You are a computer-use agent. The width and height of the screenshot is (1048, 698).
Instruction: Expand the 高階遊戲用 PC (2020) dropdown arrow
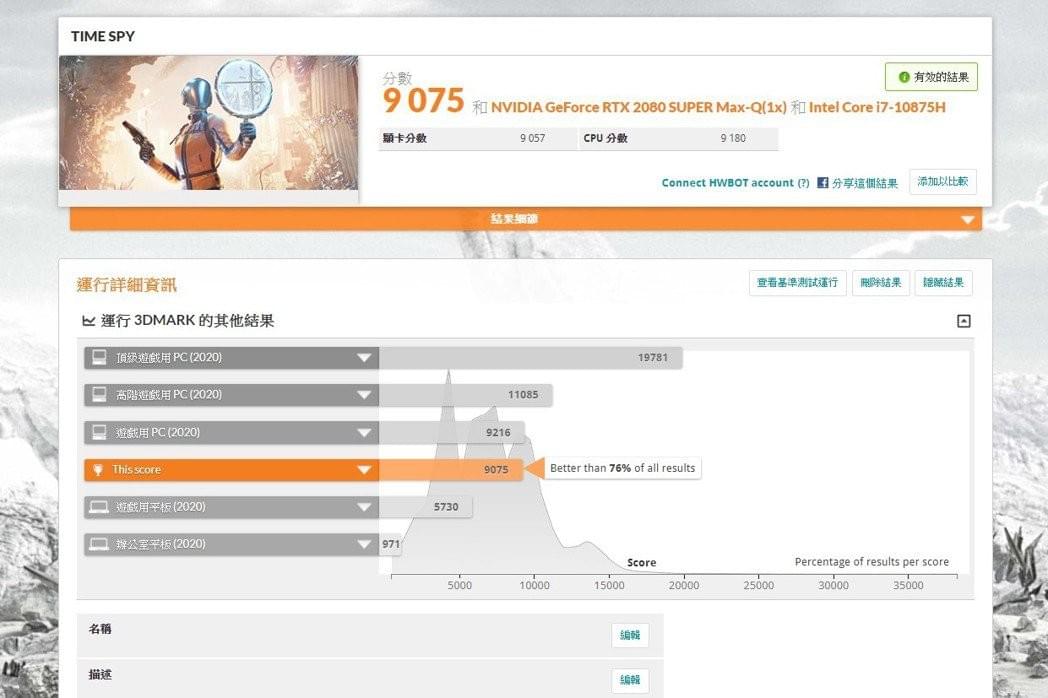click(364, 395)
